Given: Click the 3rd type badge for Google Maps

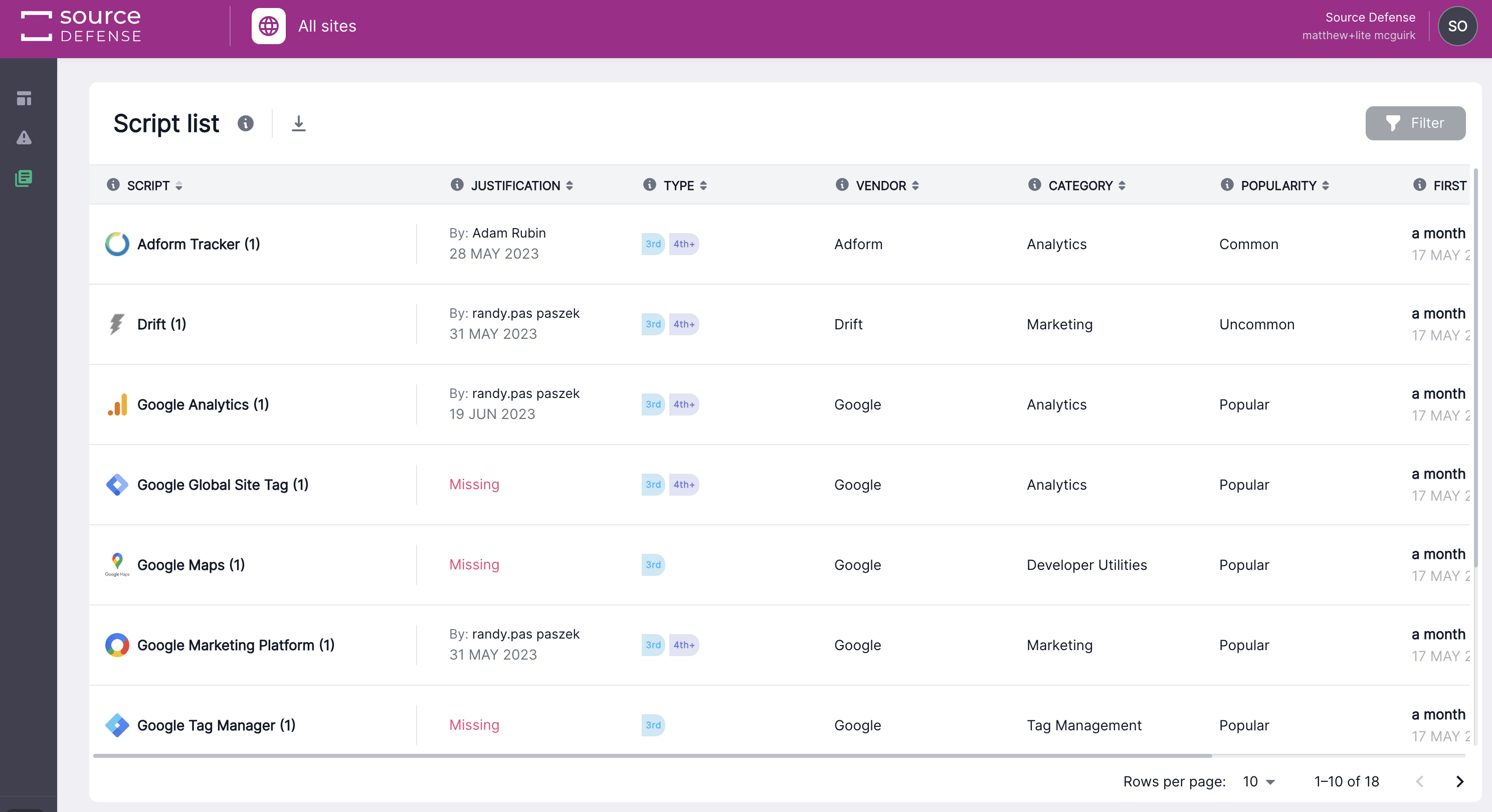Looking at the screenshot, I should (x=653, y=565).
